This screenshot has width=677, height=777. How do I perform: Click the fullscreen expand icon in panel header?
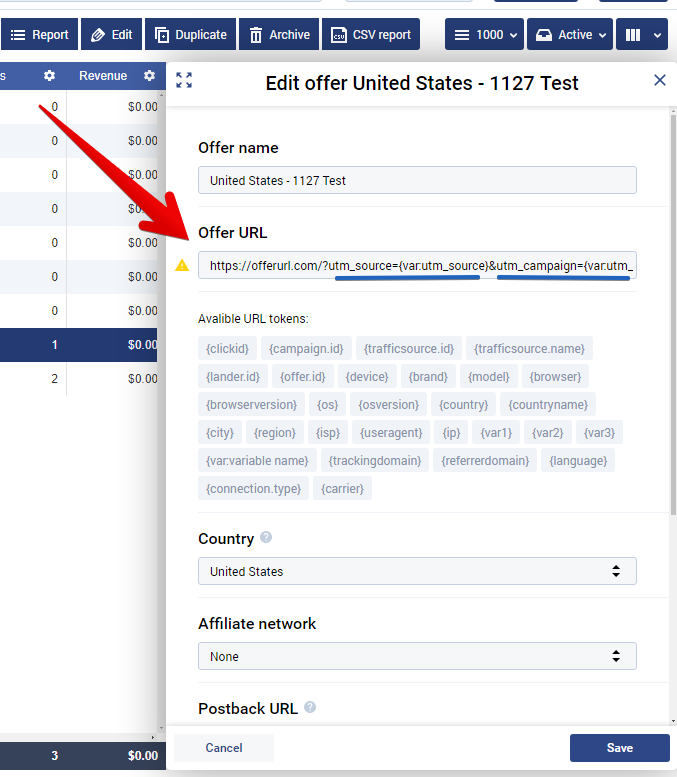pyautogui.click(x=184, y=80)
